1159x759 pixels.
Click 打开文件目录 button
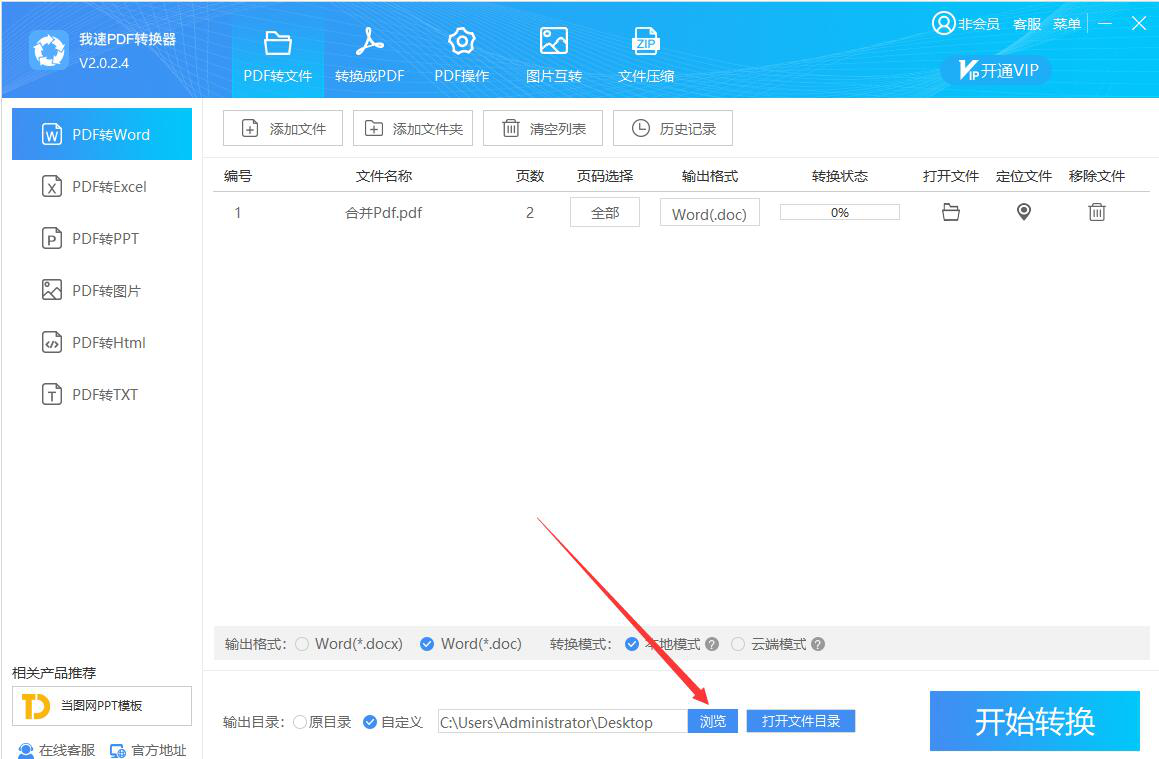pyautogui.click(x=801, y=721)
